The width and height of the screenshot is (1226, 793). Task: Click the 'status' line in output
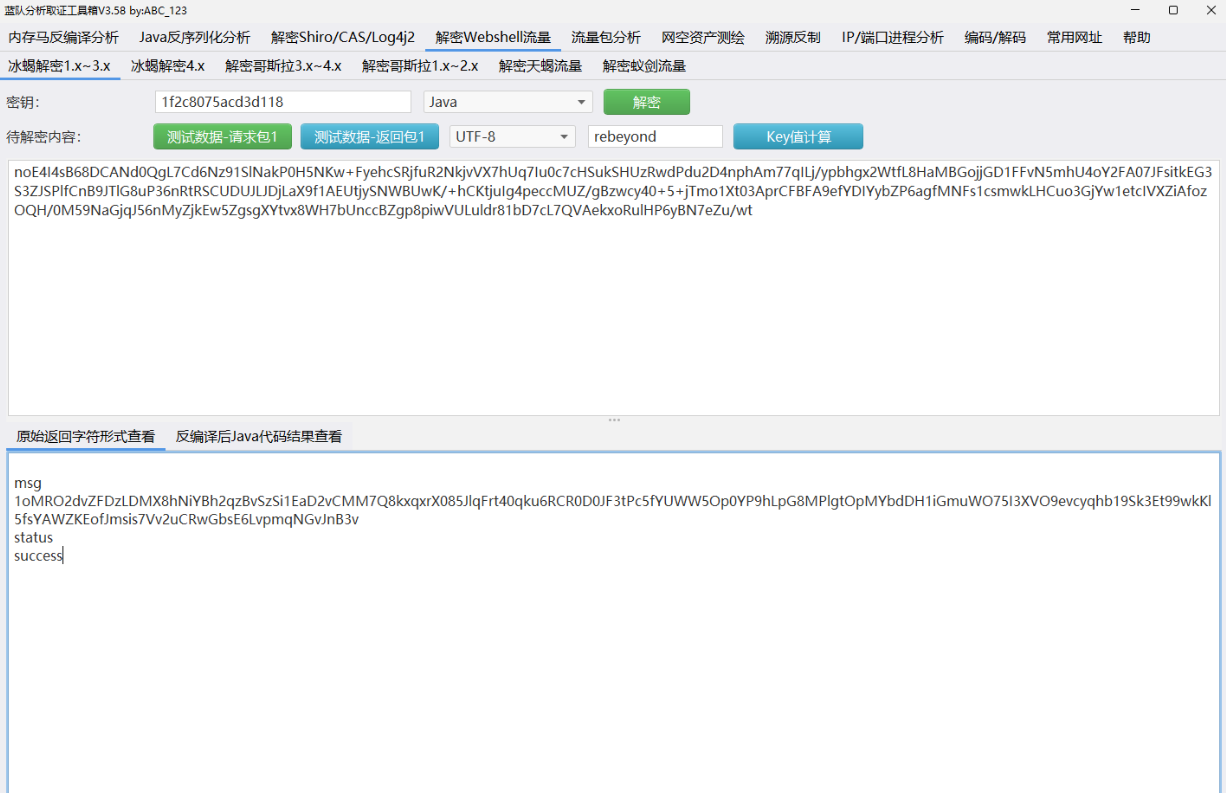pos(34,537)
